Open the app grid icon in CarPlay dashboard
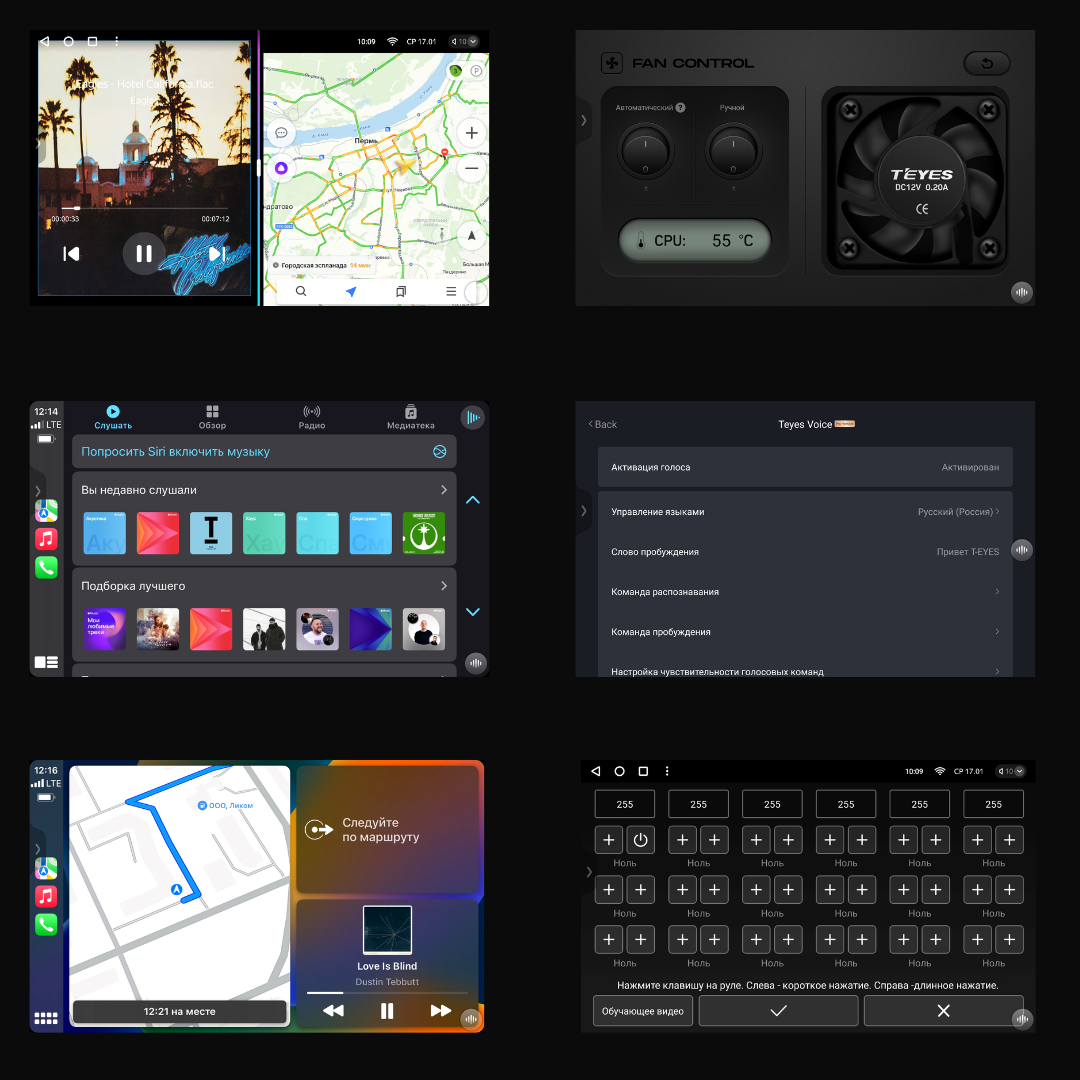Viewport: 1080px width, 1080px height. coord(46,1018)
